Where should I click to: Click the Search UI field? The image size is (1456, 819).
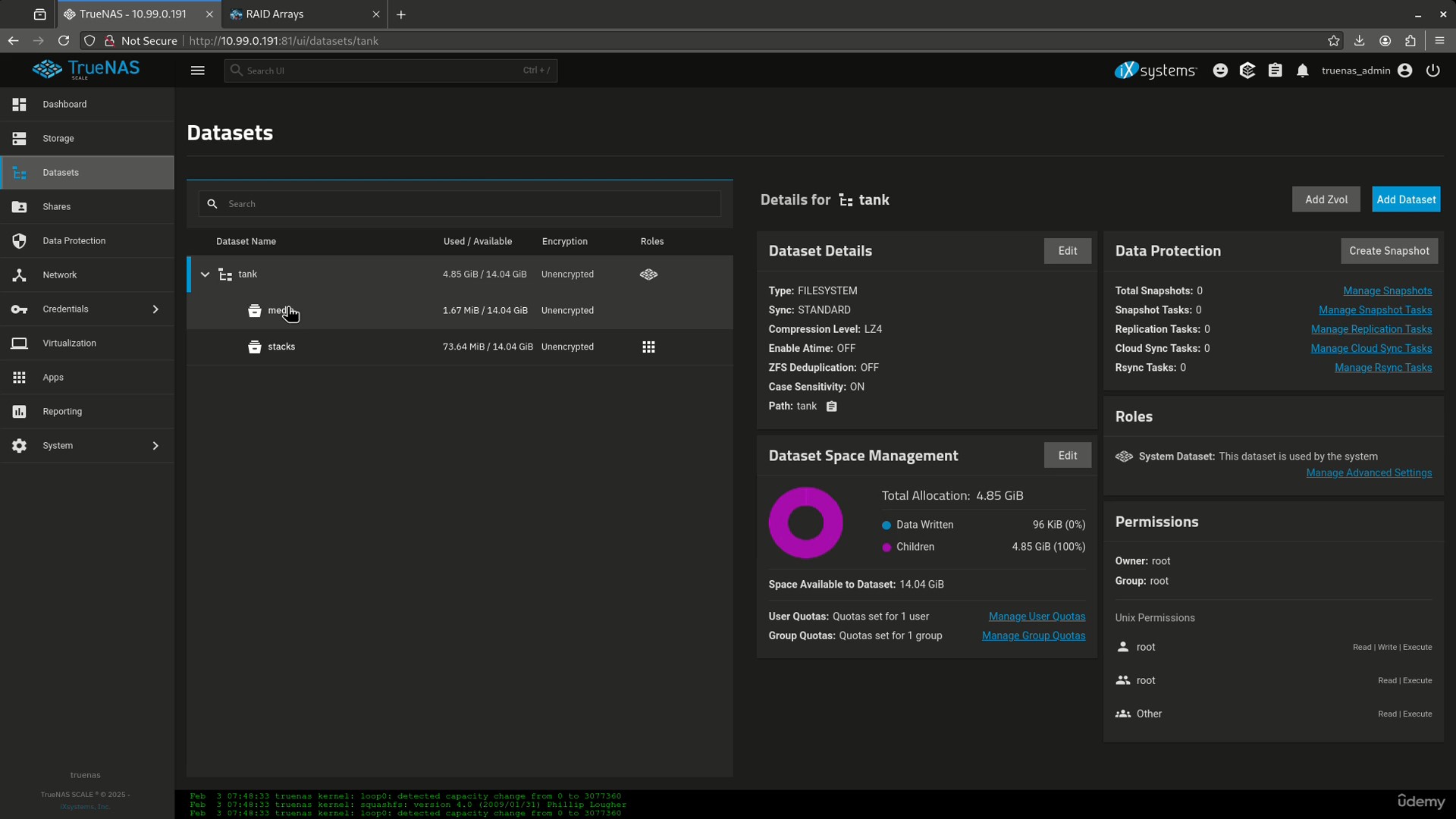point(391,71)
